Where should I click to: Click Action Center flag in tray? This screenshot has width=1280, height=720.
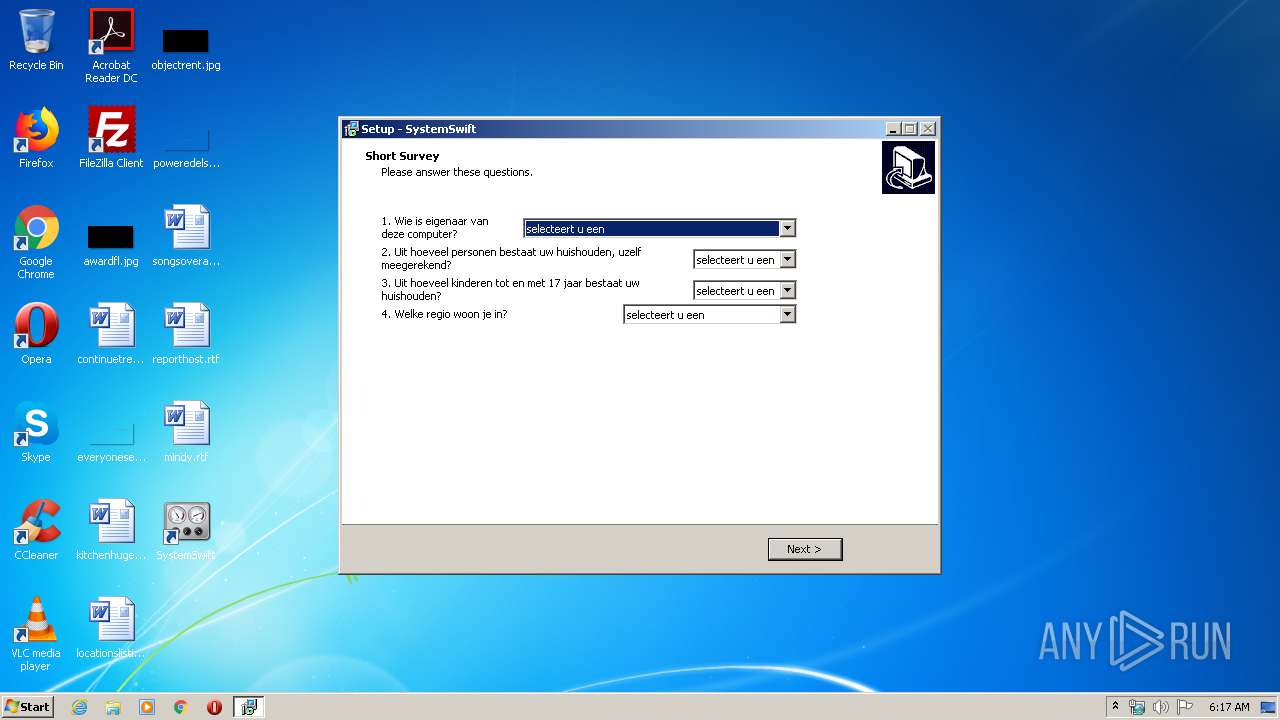pyautogui.click(x=1185, y=707)
